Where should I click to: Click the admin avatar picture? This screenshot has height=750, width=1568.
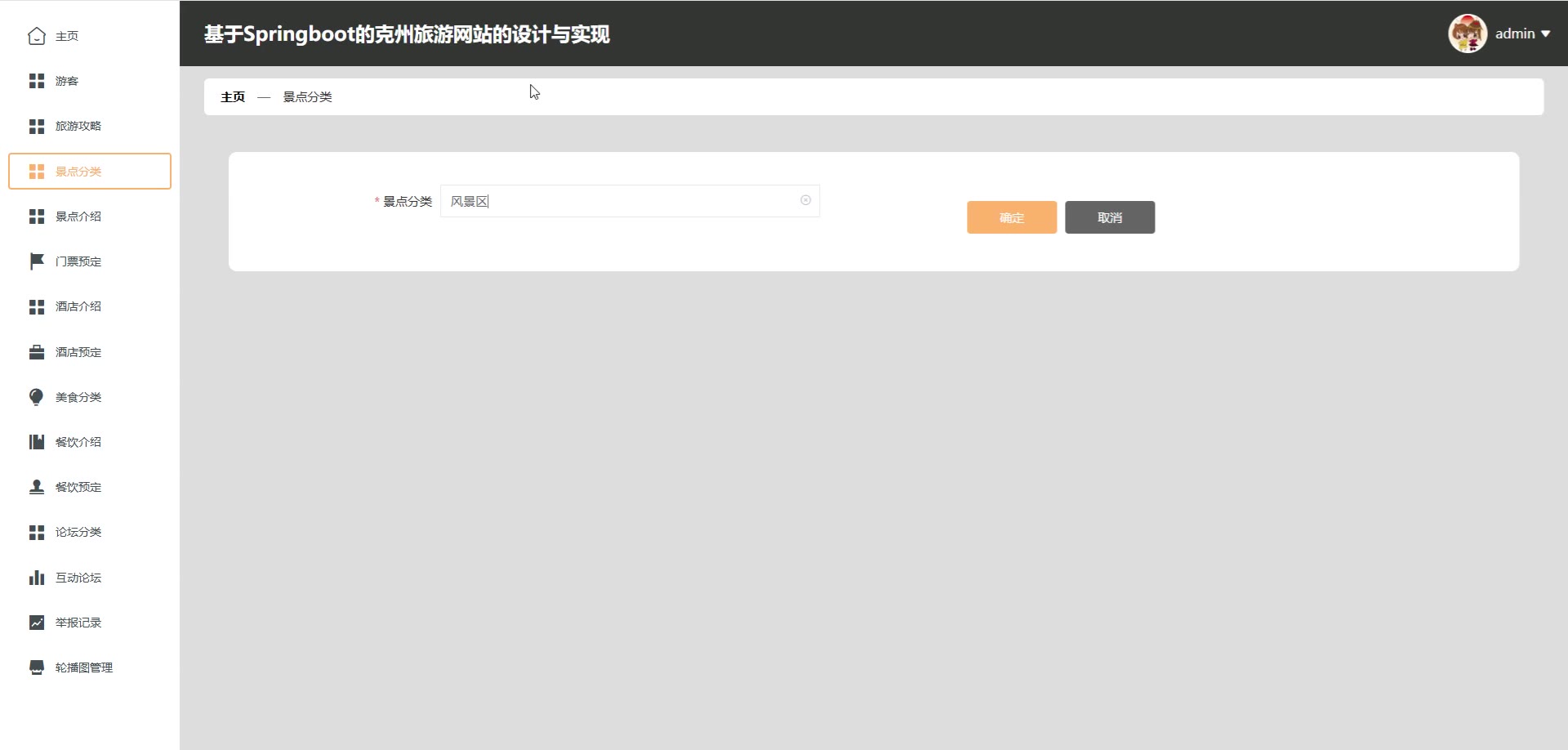(x=1468, y=33)
